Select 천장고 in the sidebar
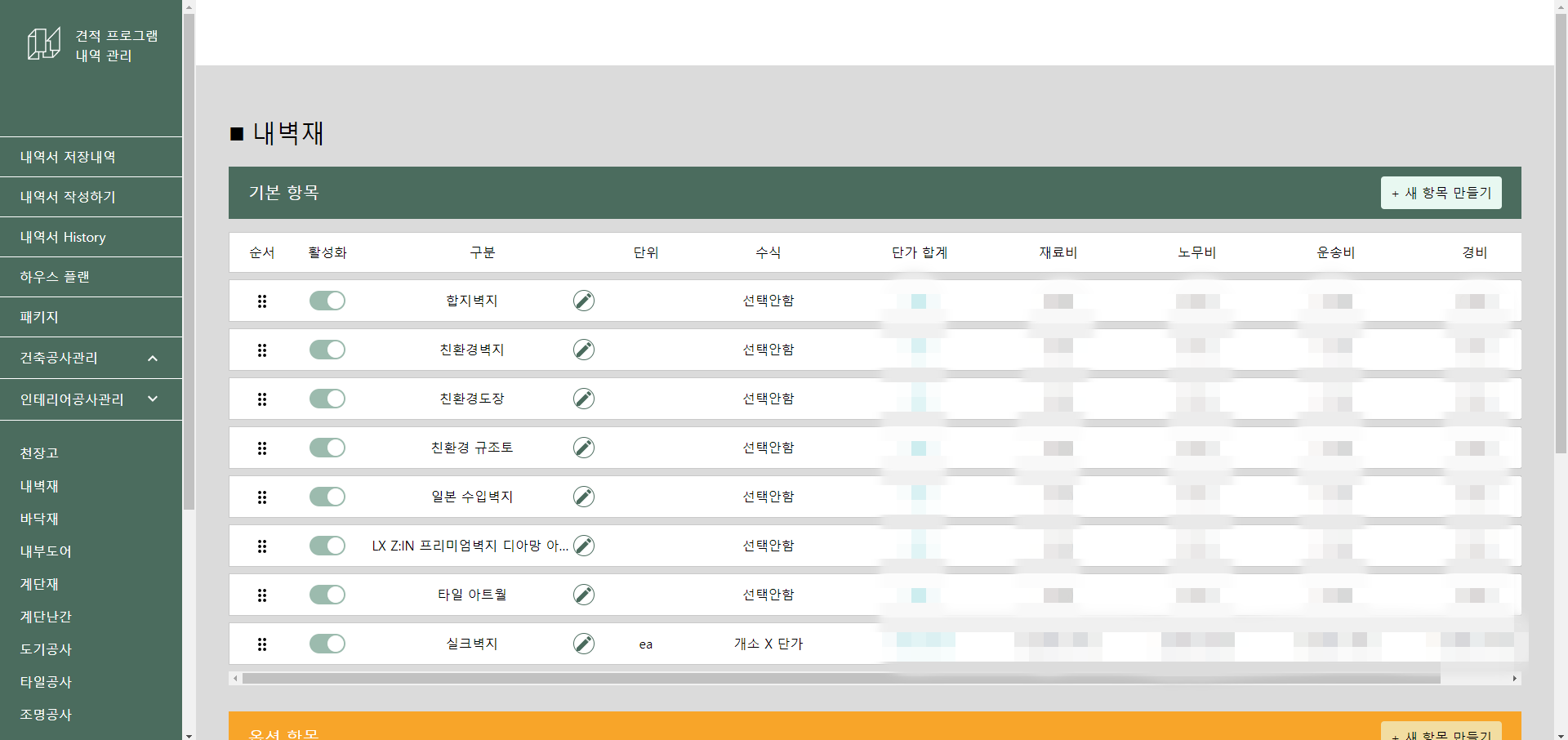The width and height of the screenshot is (1568, 740). click(x=39, y=453)
